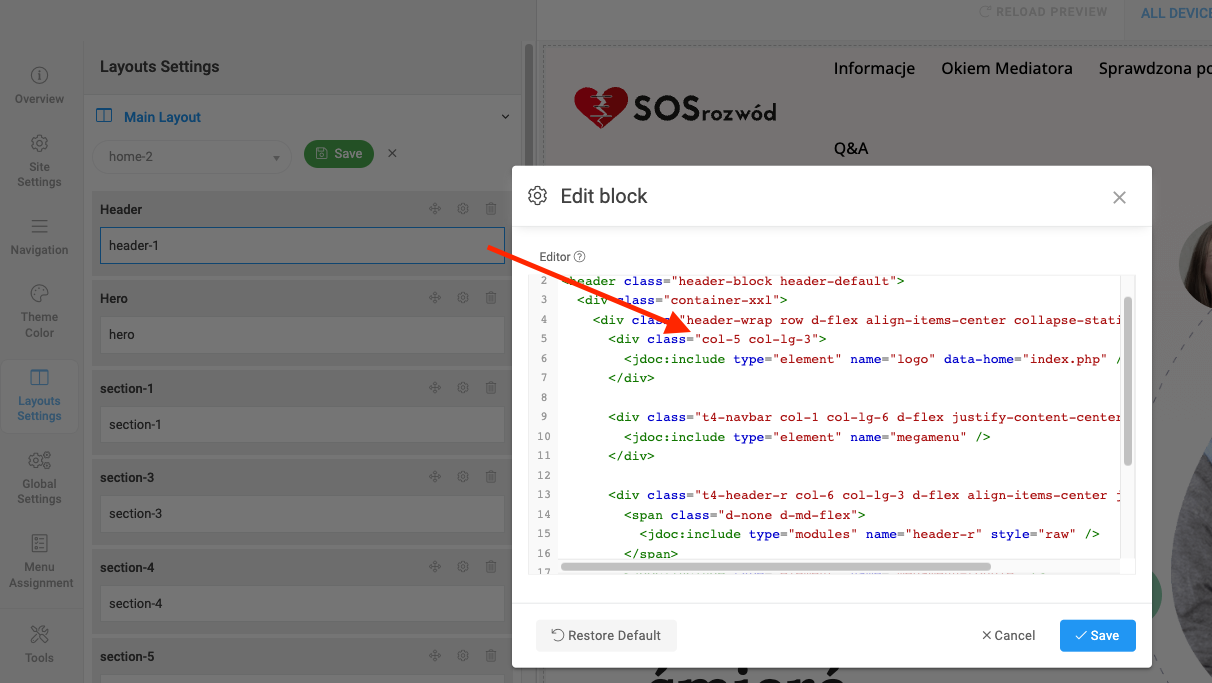This screenshot has height=683, width=1212.
Task: Delete the Hero block
Action: point(491,298)
